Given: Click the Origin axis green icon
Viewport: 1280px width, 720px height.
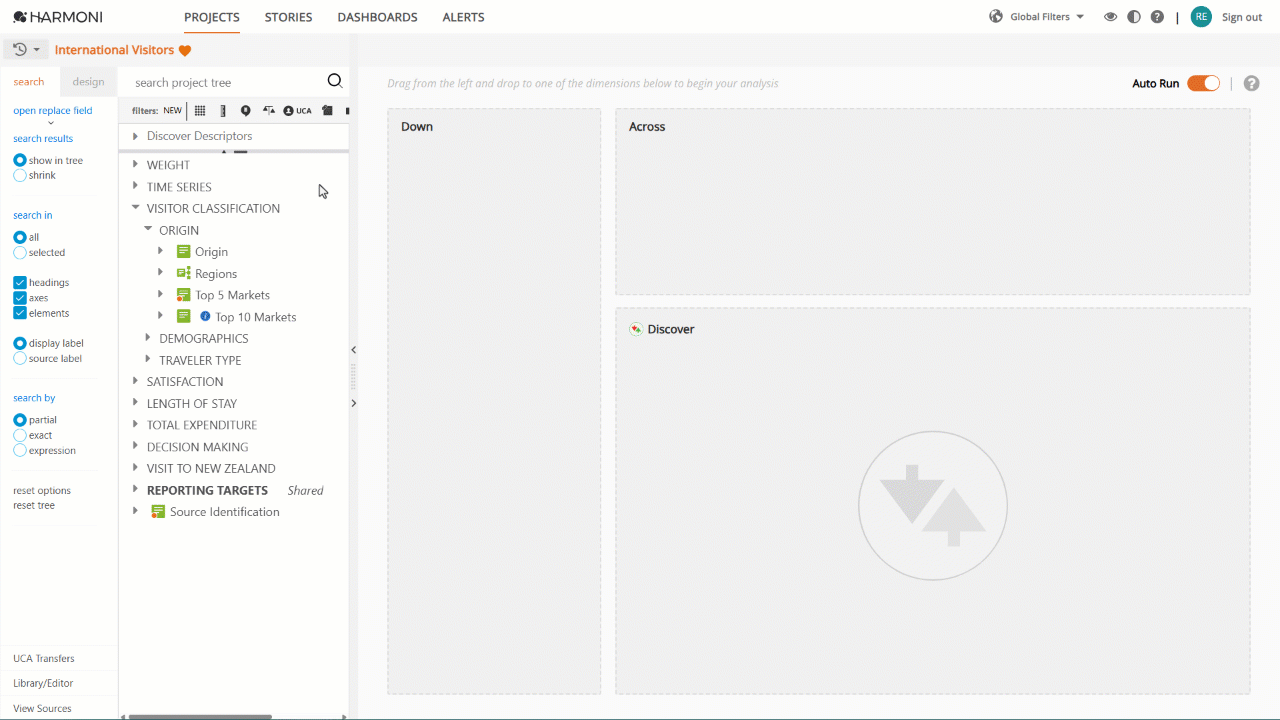Looking at the screenshot, I should tap(183, 252).
